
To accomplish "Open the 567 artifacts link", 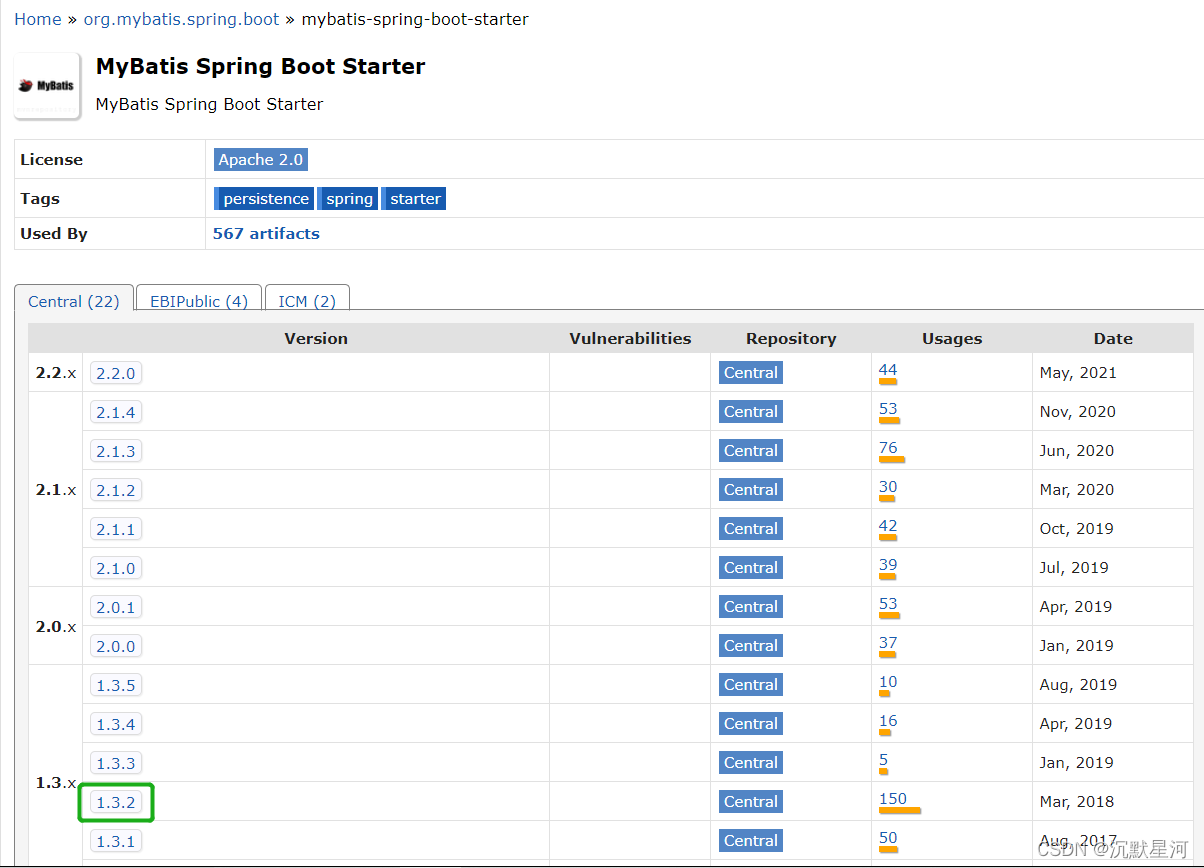I will click(266, 234).
